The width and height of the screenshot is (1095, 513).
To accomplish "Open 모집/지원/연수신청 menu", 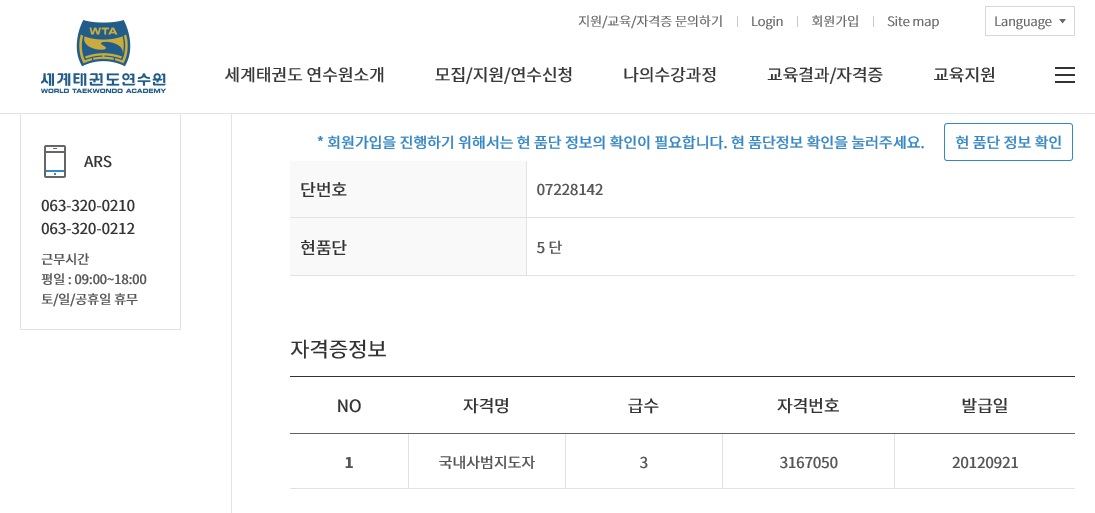I will (x=504, y=75).
